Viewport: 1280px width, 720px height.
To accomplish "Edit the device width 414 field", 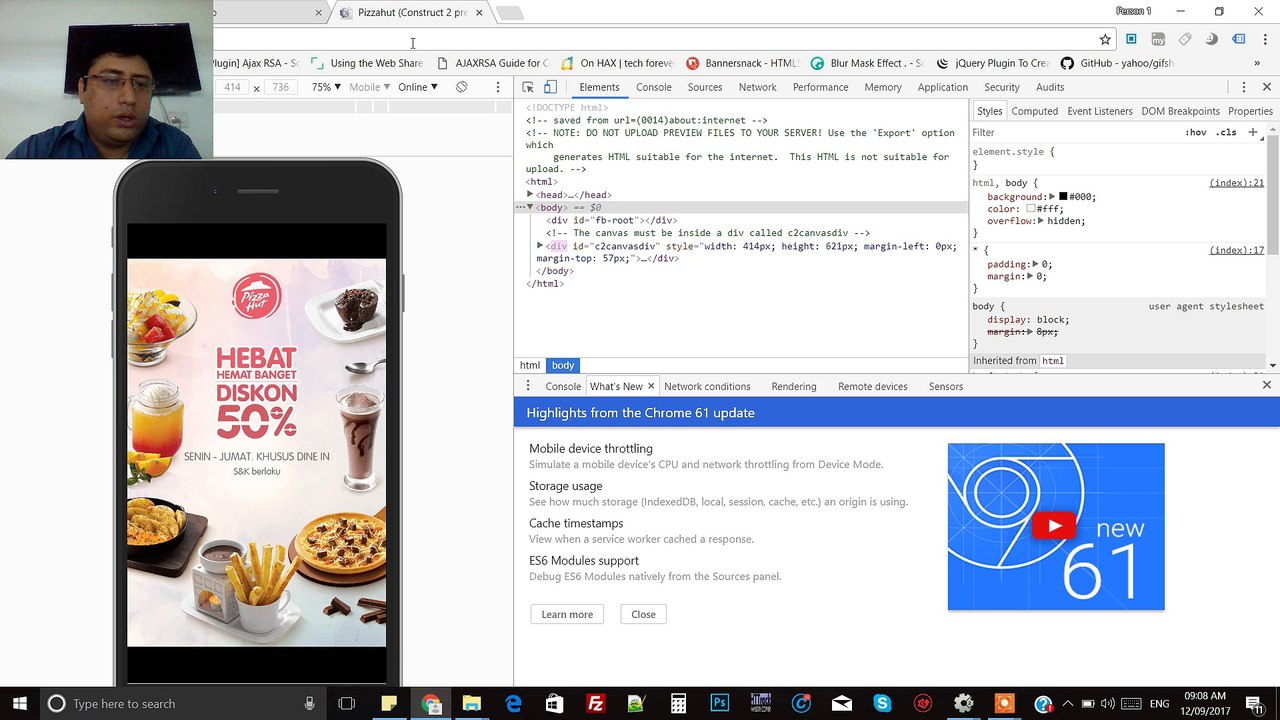I will [x=232, y=87].
